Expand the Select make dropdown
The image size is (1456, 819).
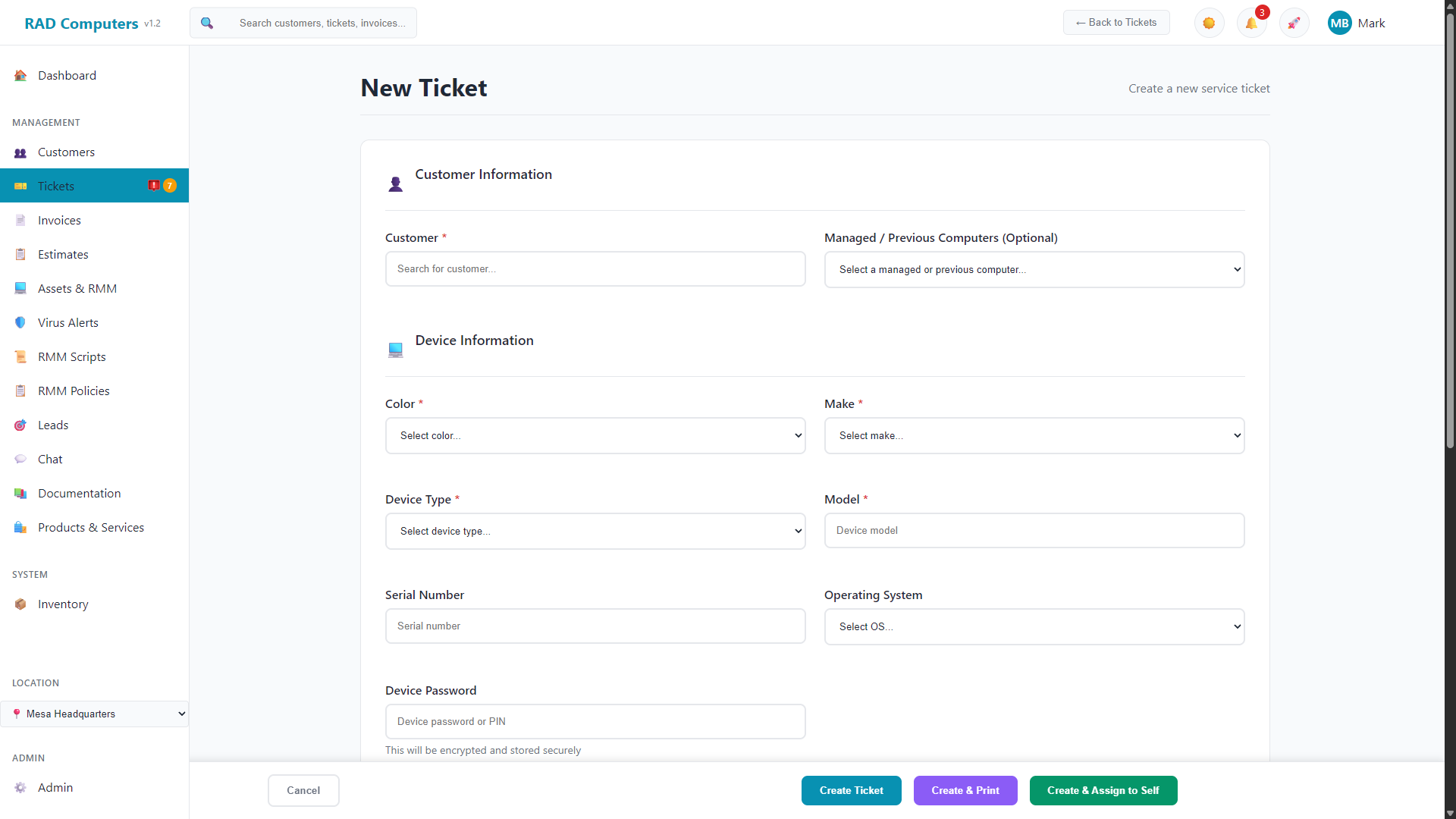(x=1034, y=435)
